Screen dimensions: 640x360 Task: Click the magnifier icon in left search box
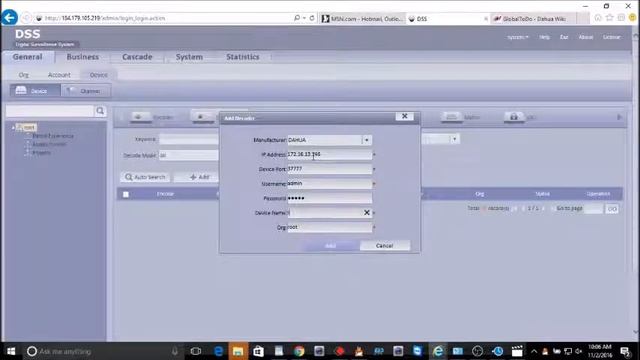click(x=100, y=111)
